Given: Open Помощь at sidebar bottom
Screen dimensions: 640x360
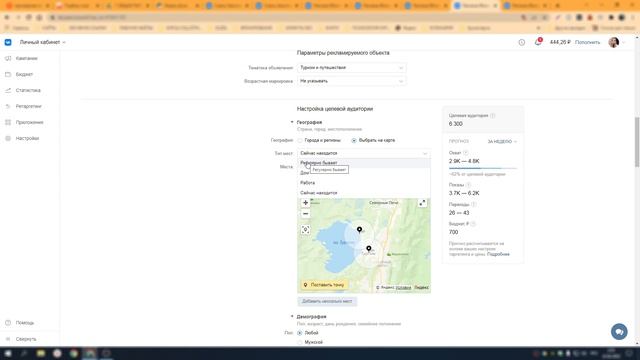Looking at the screenshot, I should point(24,323).
